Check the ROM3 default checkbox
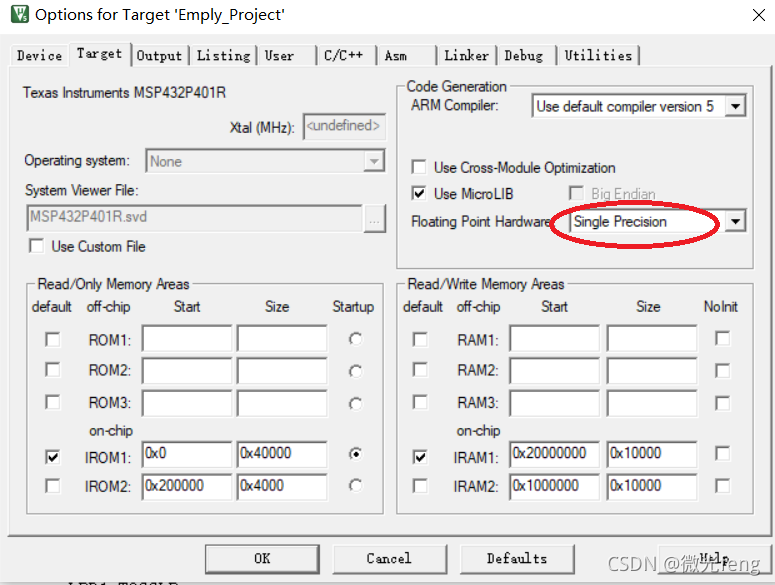Viewport: 775px width, 585px height. coord(52,402)
